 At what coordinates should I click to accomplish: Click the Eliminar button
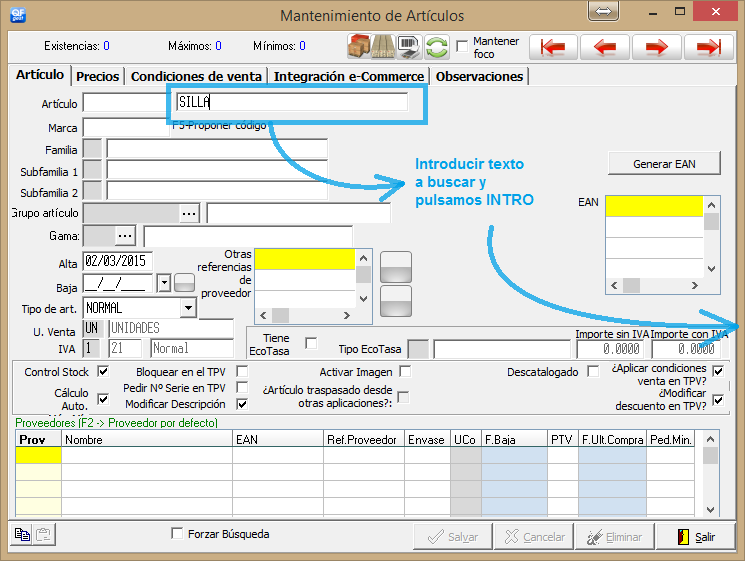click(x=614, y=537)
